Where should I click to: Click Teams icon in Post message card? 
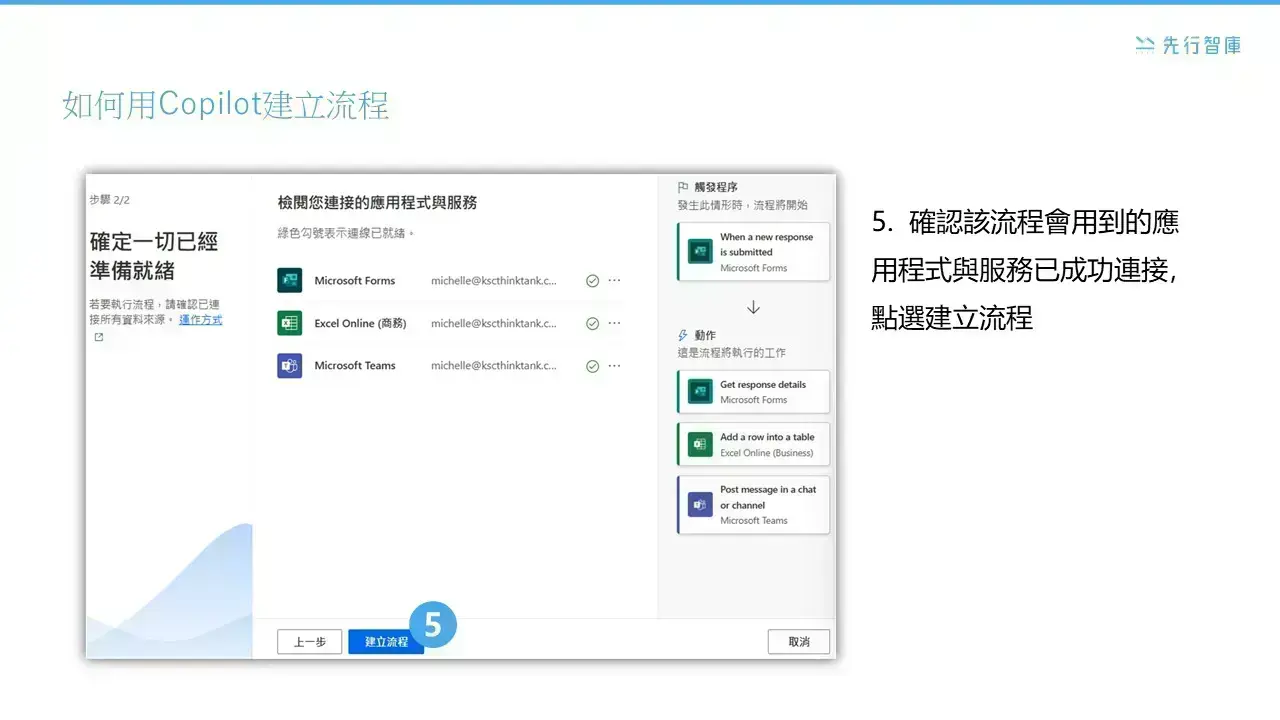point(700,505)
